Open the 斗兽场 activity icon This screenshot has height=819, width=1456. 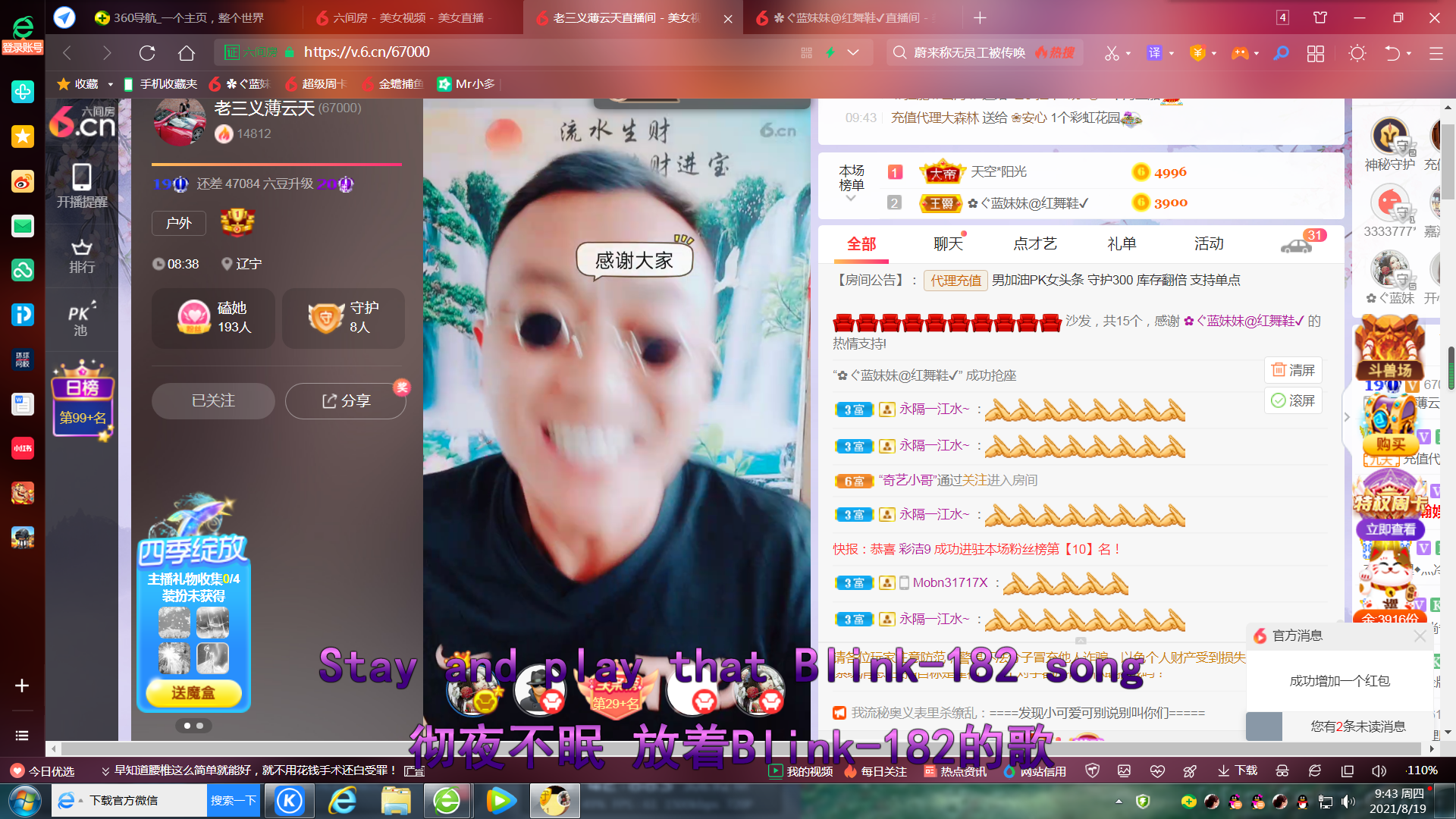point(1390,347)
